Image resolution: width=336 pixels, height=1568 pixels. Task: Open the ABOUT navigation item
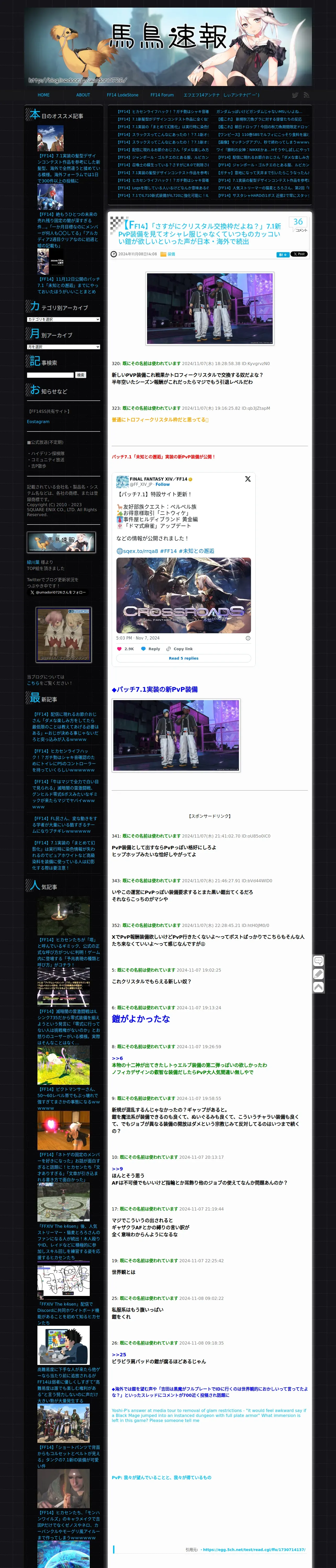click(83, 95)
